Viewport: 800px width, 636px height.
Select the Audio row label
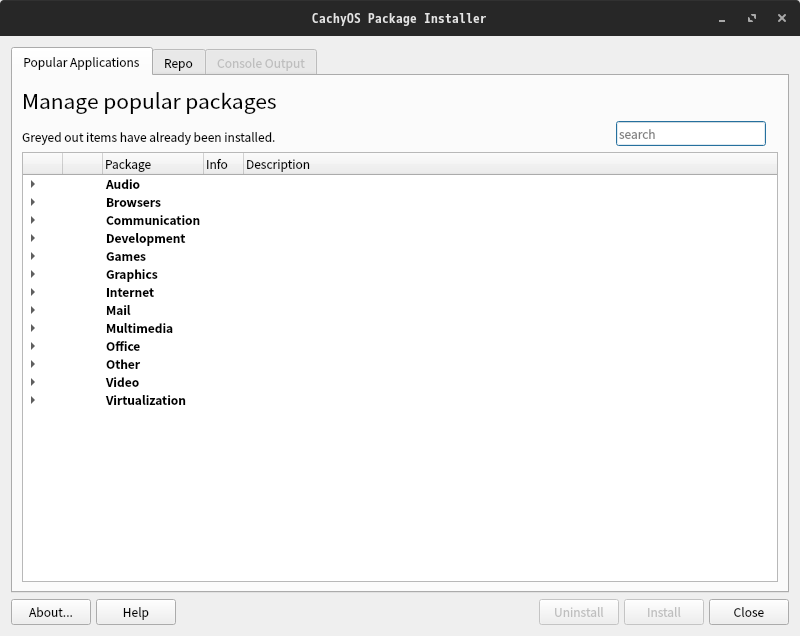pos(122,185)
